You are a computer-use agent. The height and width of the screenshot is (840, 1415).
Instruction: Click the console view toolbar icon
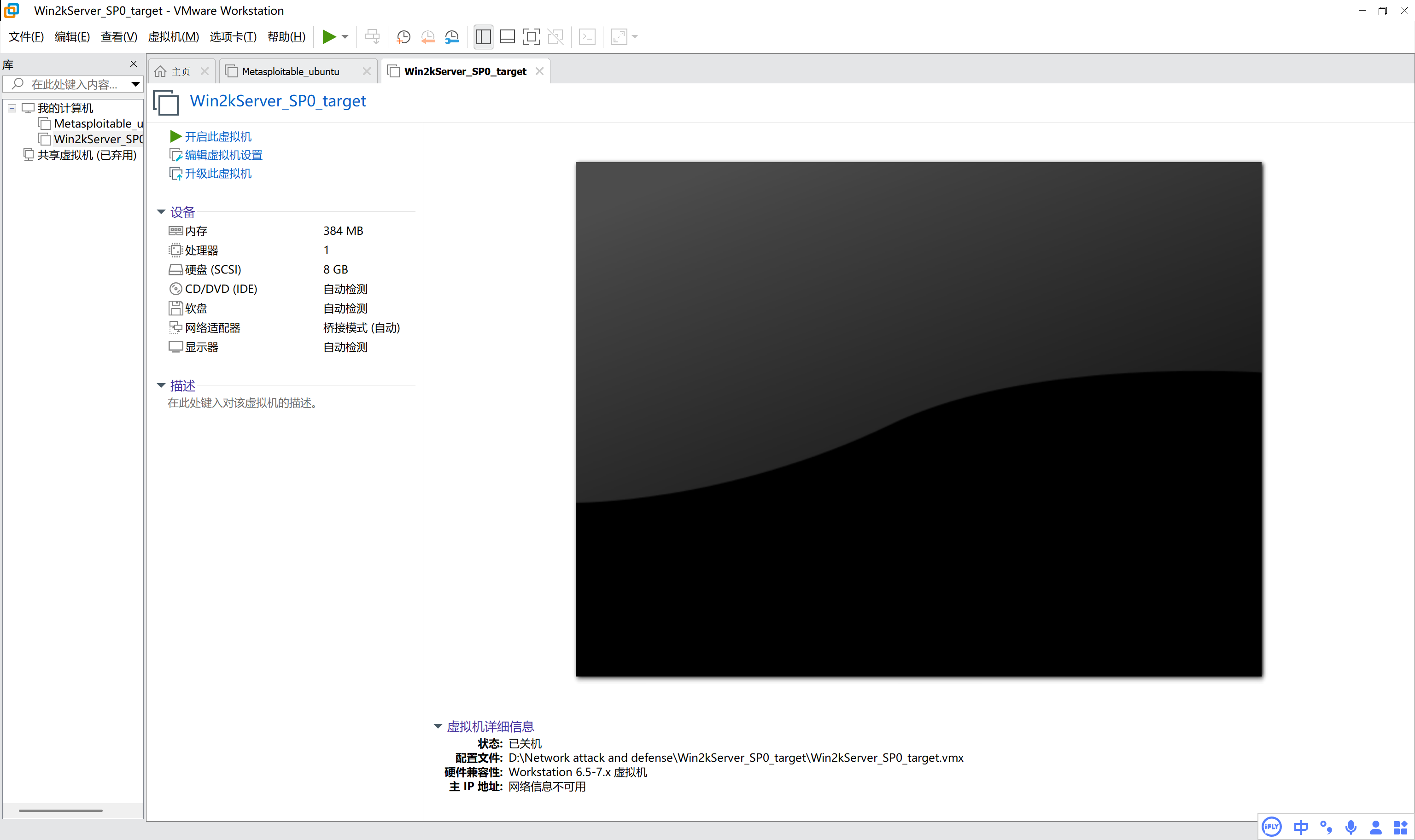(587, 37)
